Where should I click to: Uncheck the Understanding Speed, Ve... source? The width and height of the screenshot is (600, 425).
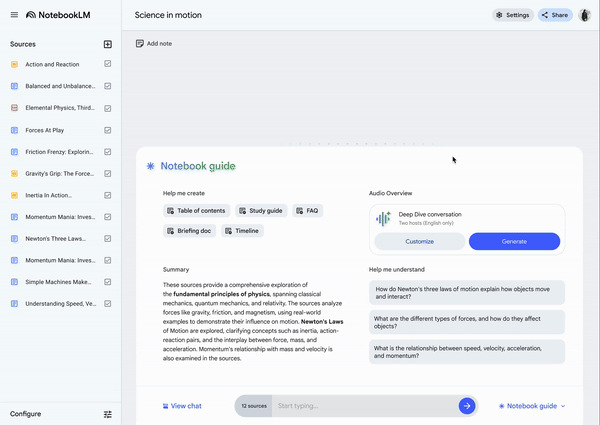[108, 304]
